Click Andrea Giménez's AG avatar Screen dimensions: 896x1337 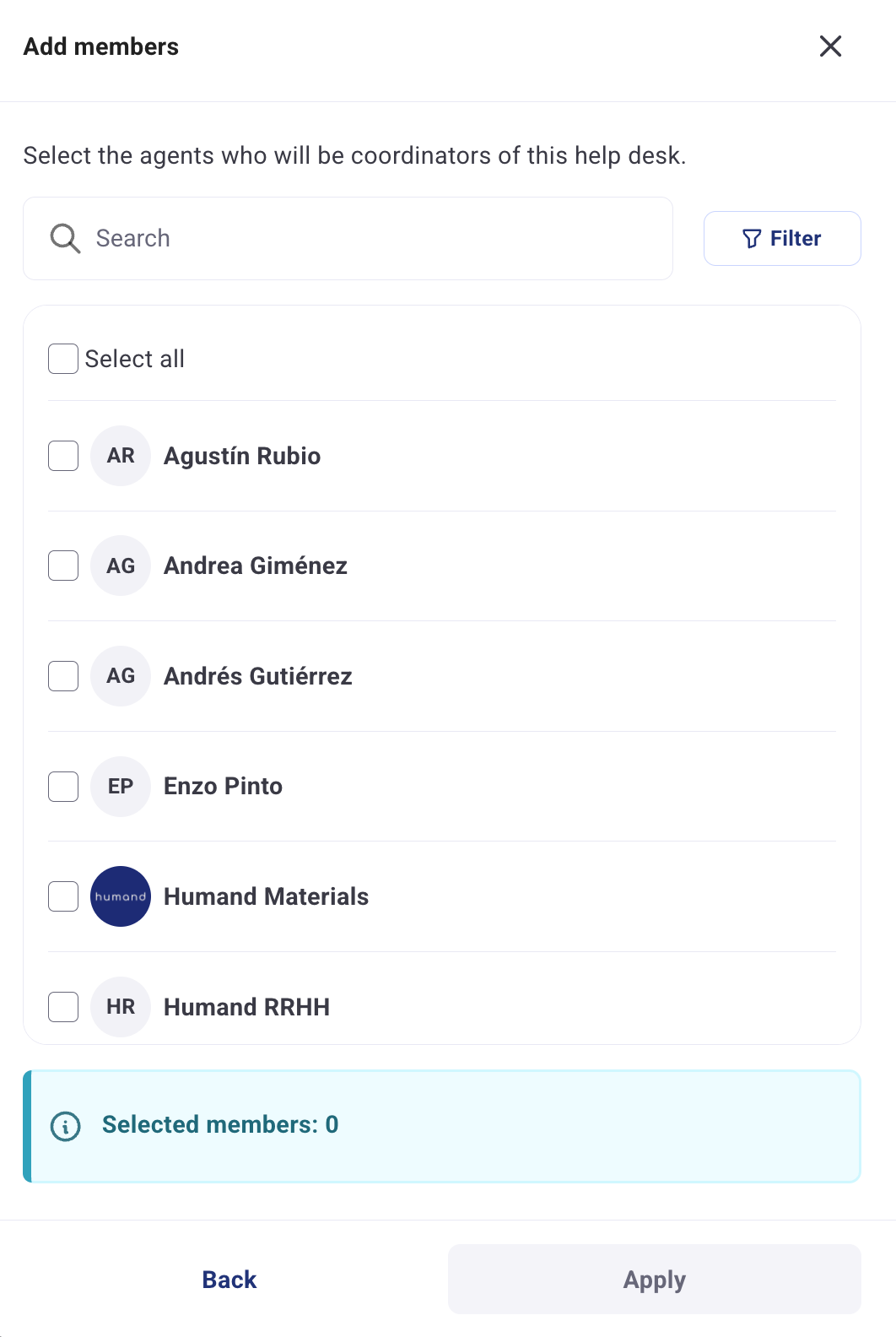coord(121,566)
